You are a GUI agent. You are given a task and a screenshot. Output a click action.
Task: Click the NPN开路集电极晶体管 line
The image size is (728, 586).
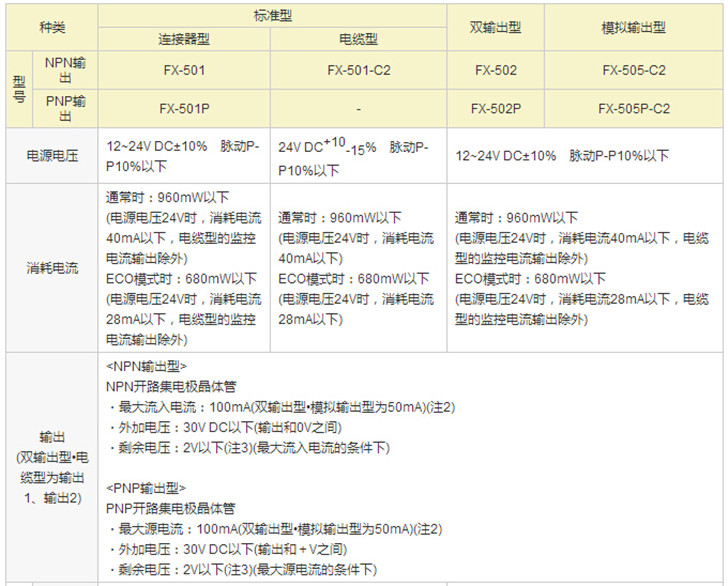point(171,387)
